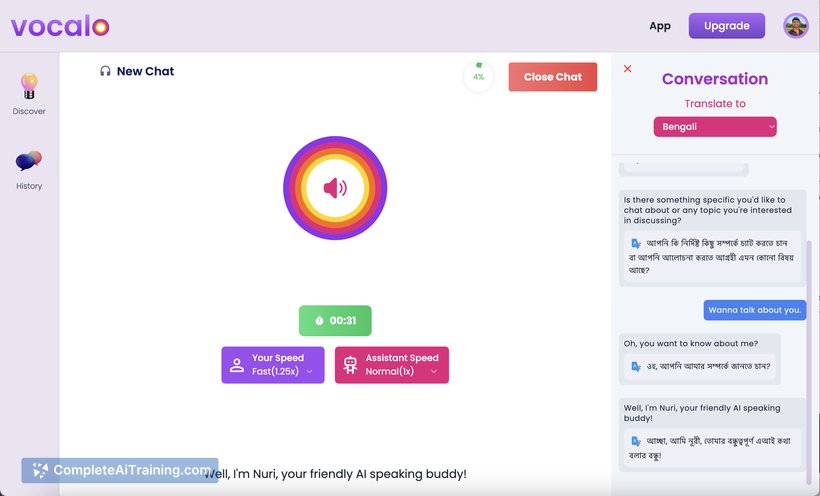Screen dimensions: 820x496
Task: Open the Assistant Speed Normal(1x) dropdown
Action: tap(391, 365)
